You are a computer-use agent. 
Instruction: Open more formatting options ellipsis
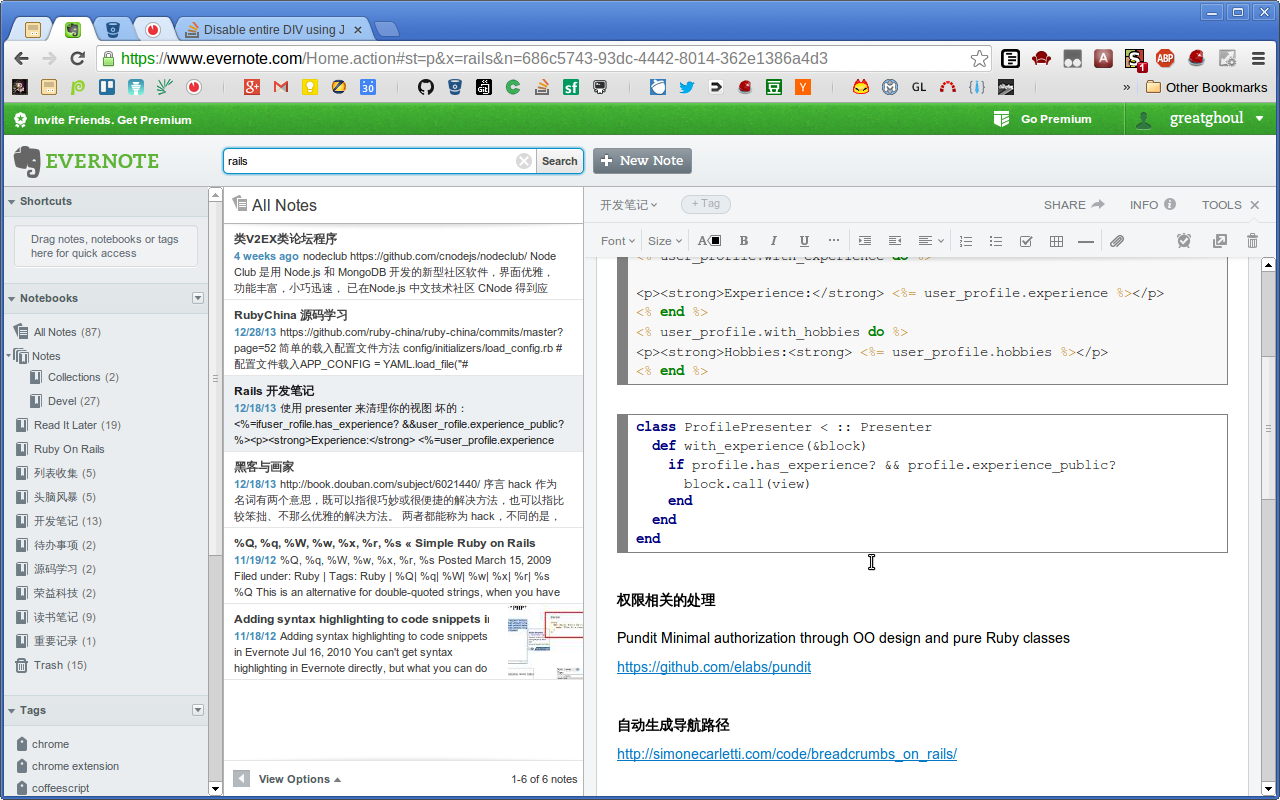[x=834, y=241]
